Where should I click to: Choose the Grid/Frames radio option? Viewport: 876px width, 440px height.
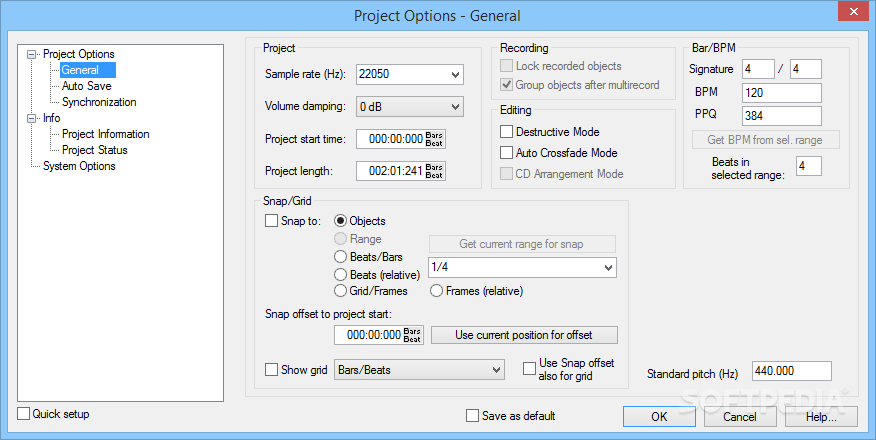click(340, 291)
